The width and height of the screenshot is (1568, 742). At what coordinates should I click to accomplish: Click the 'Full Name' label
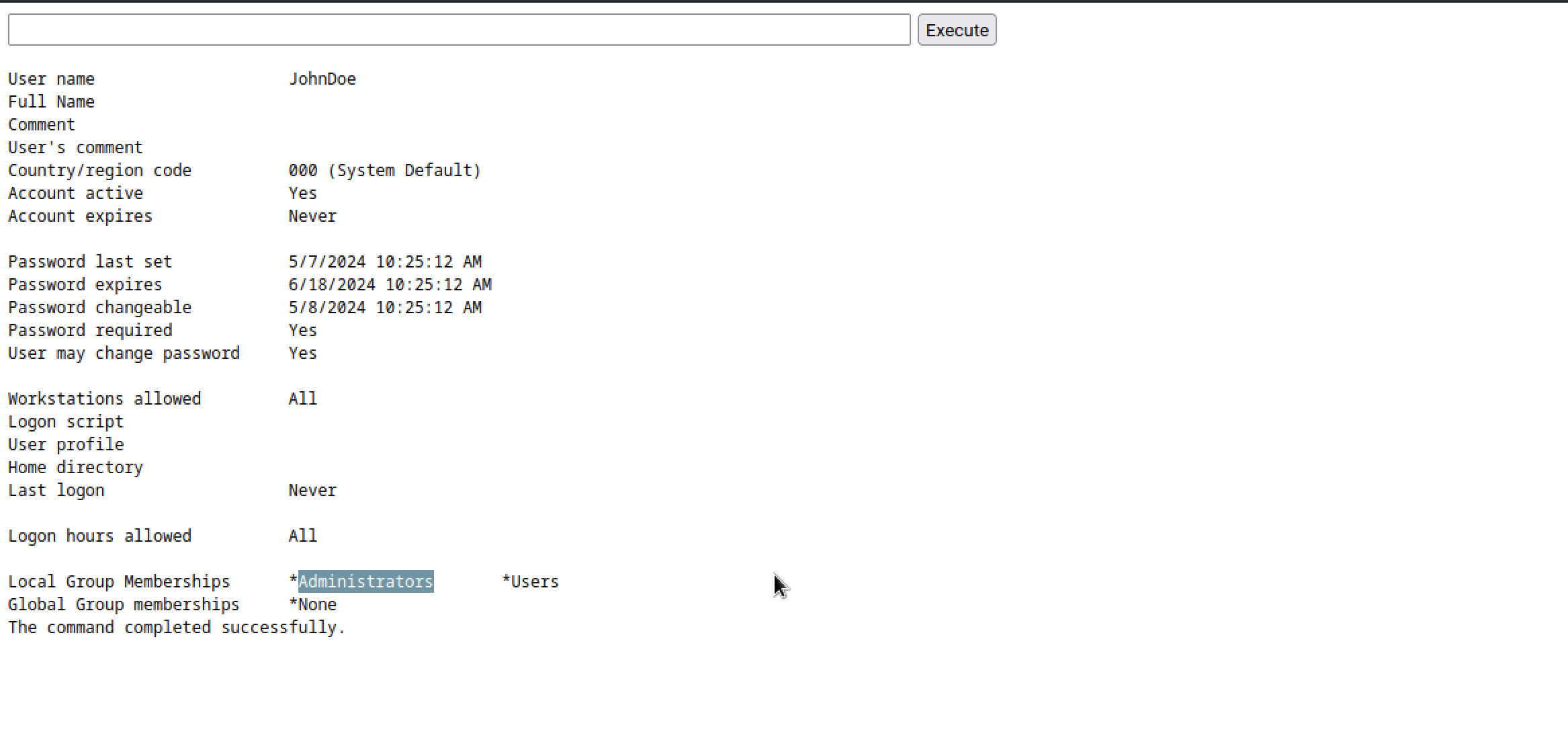(52, 101)
